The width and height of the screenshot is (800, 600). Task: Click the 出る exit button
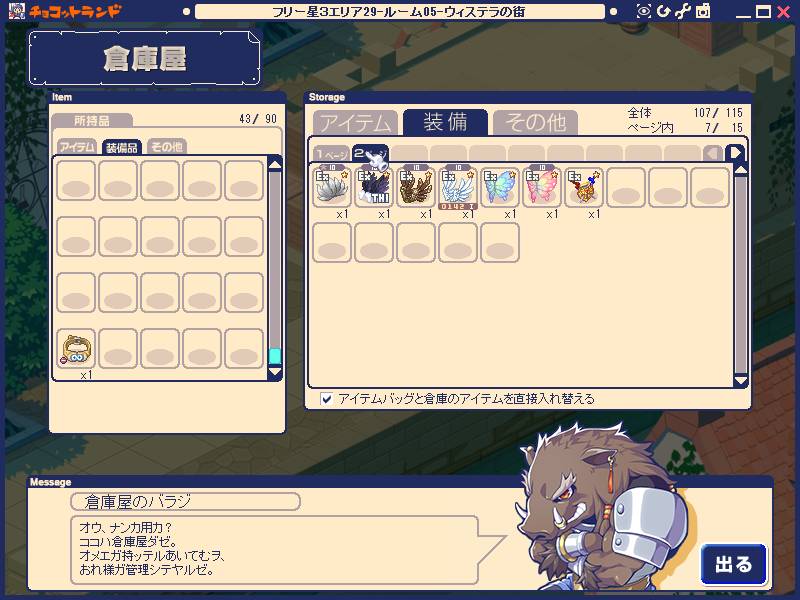[734, 564]
